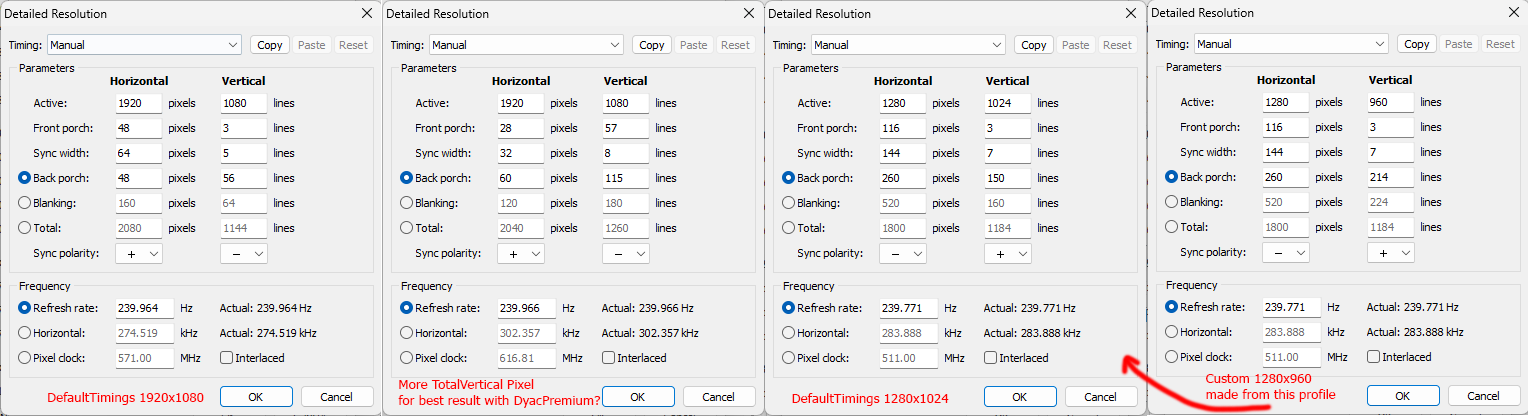This screenshot has width=1528, height=416.
Task: Select Horizontal frequency radio in 1280x960 dialog
Action: pyautogui.click(x=1172, y=332)
